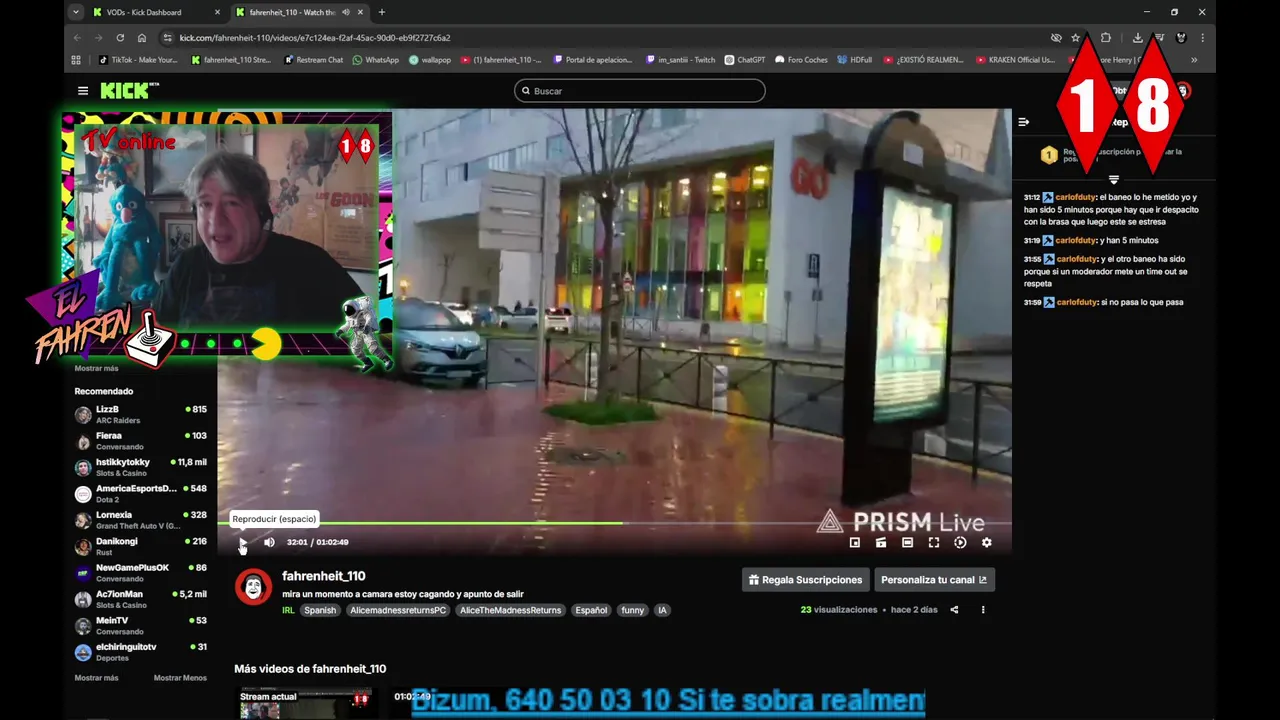Open the Spanish tag

tap(320, 610)
